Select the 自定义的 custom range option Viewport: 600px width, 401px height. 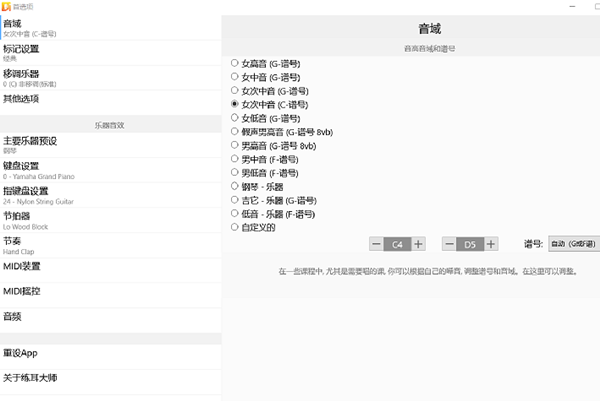tap(235, 227)
